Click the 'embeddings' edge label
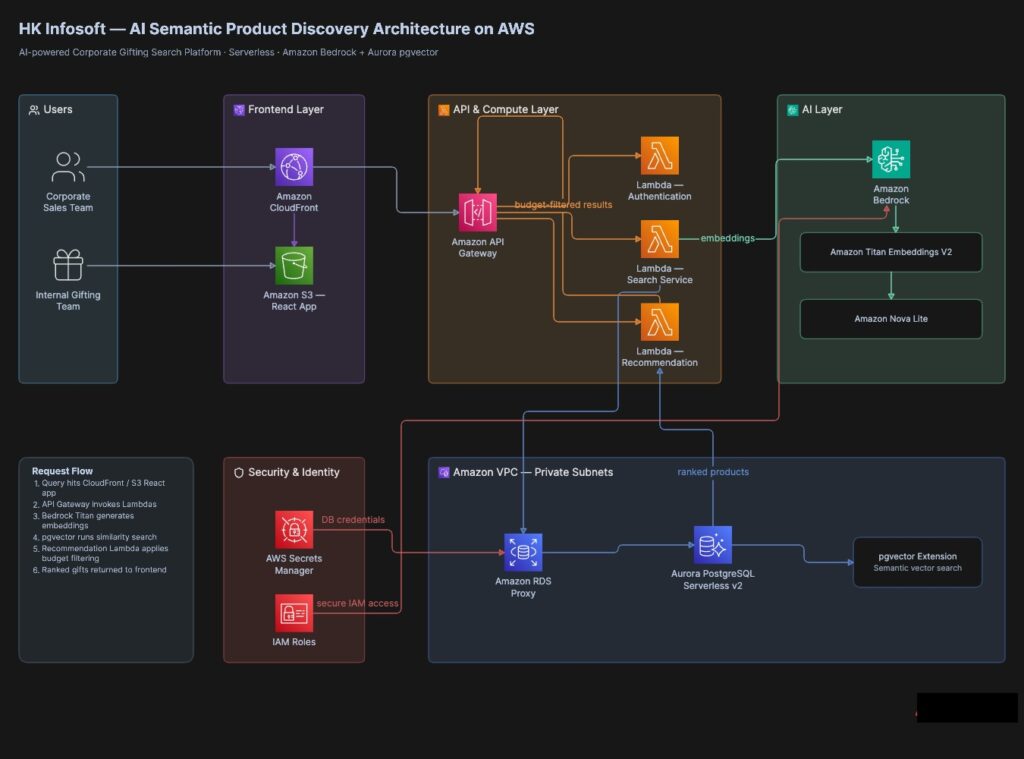 coord(728,238)
